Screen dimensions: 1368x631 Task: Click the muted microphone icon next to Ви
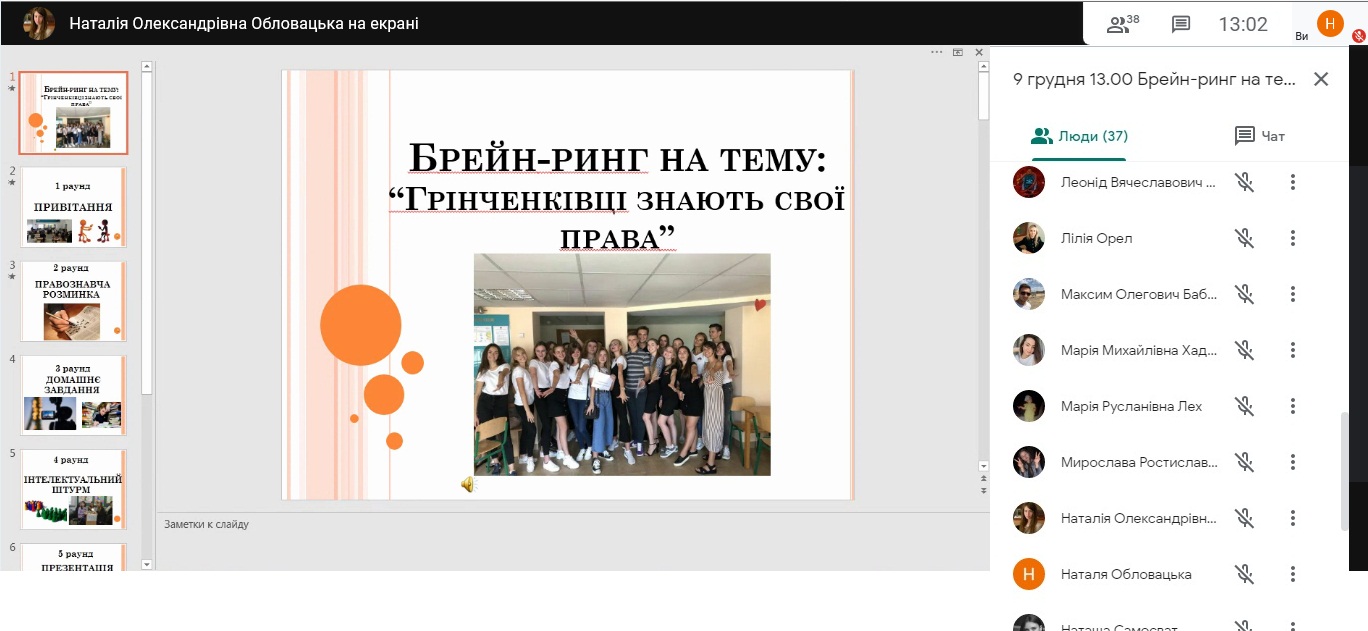(x=1359, y=34)
